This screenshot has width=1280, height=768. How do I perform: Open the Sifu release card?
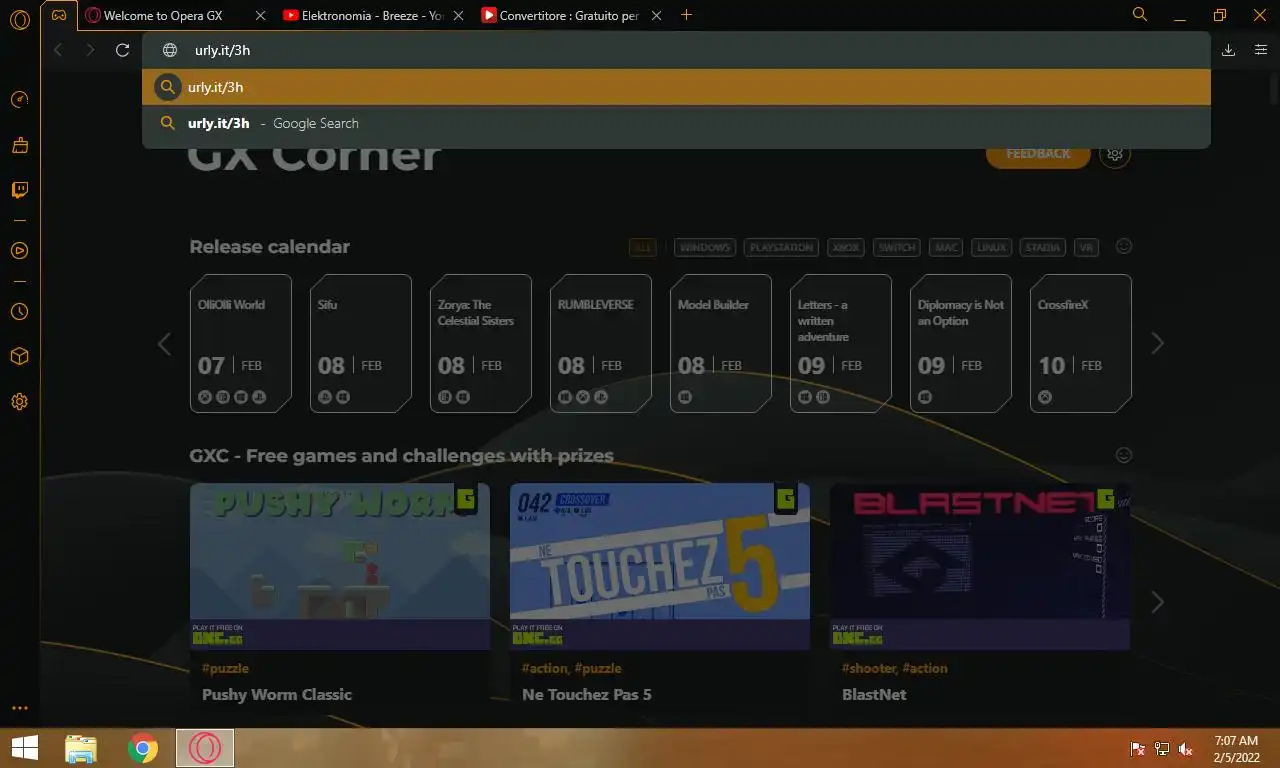(361, 343)
